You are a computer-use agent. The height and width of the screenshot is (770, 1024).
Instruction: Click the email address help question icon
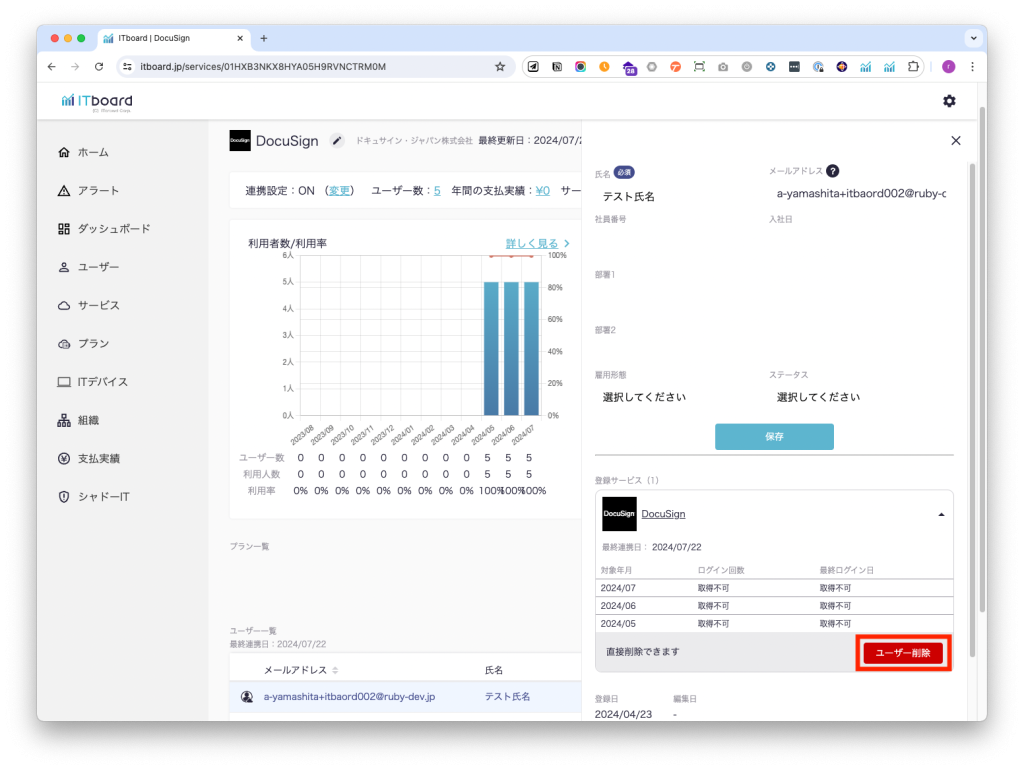[x=832, y=172]
